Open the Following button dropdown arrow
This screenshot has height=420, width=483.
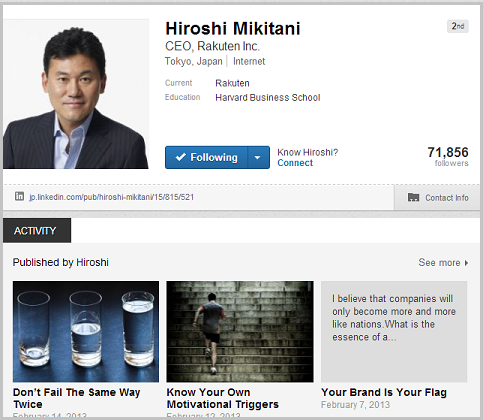(258, 157)
